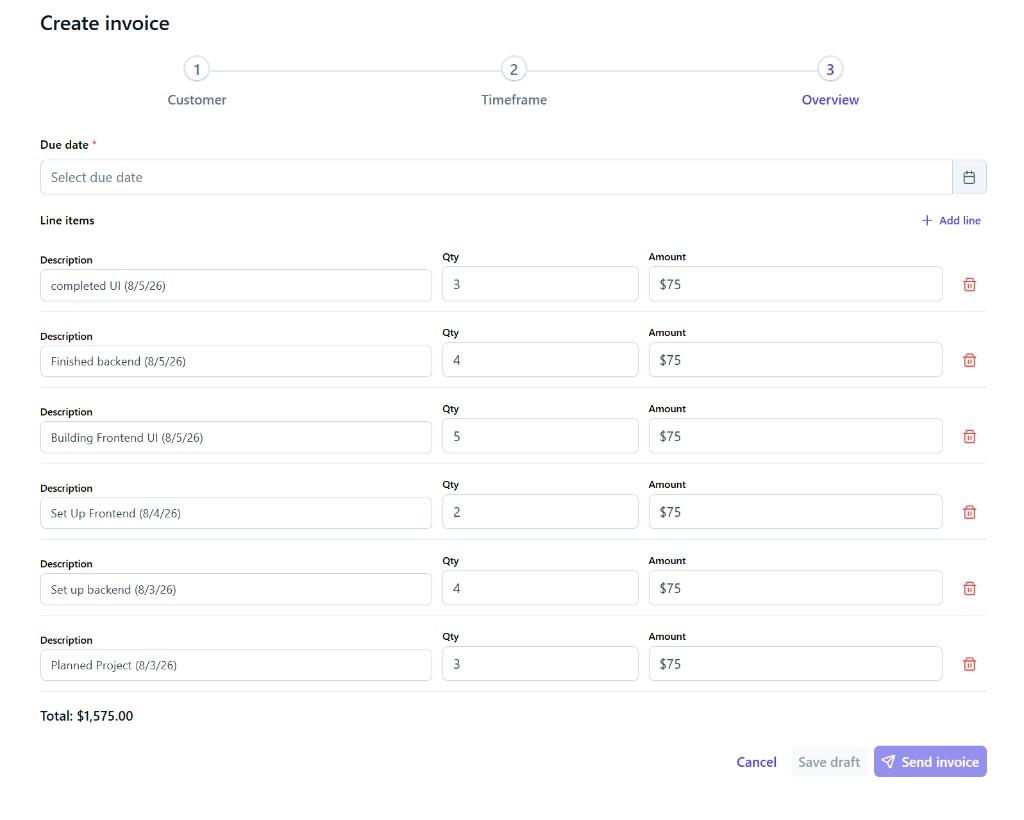Click the 'Customer' step label

coord(197,100)
